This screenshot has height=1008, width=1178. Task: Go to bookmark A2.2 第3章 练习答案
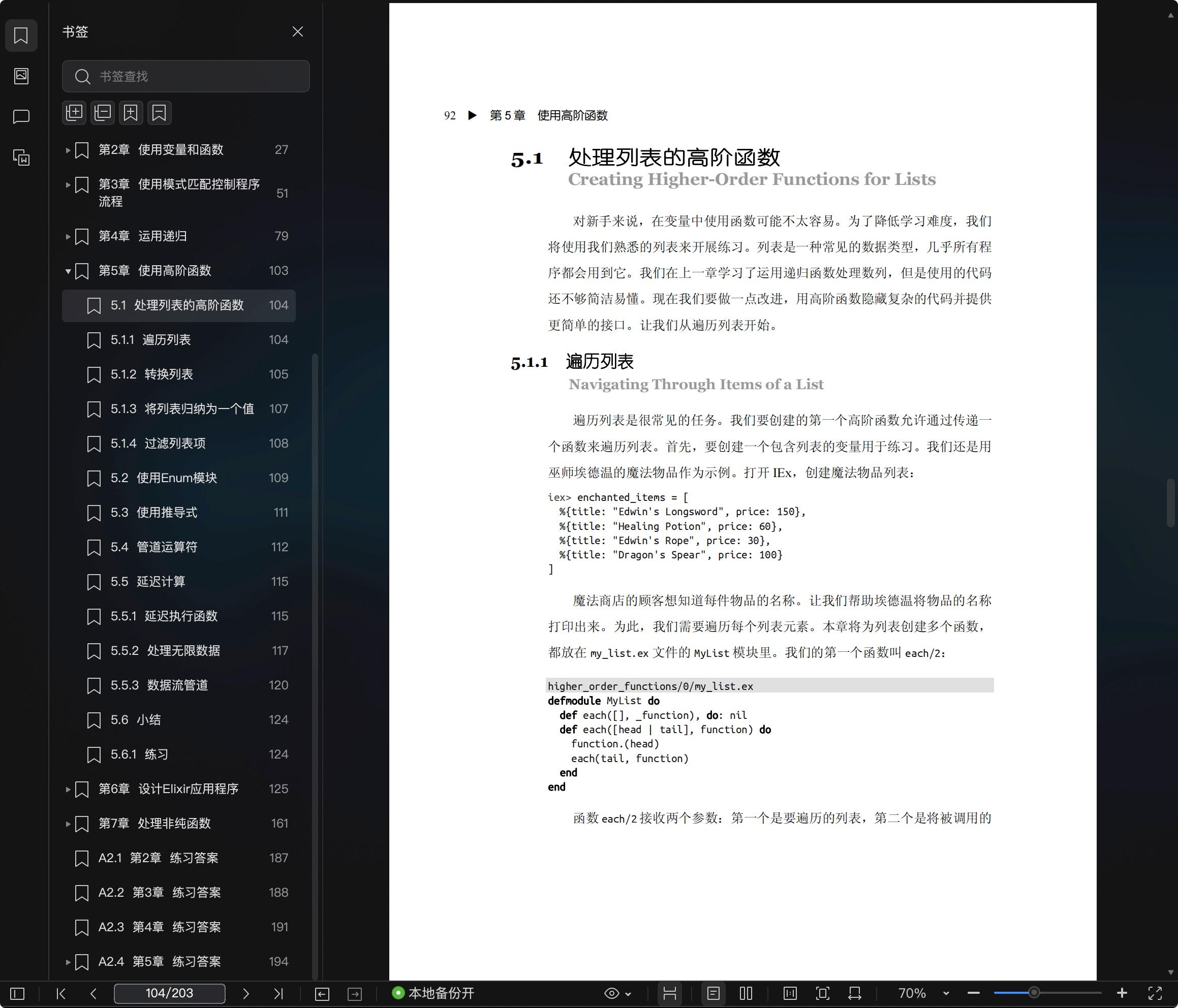tap(178, 893)
